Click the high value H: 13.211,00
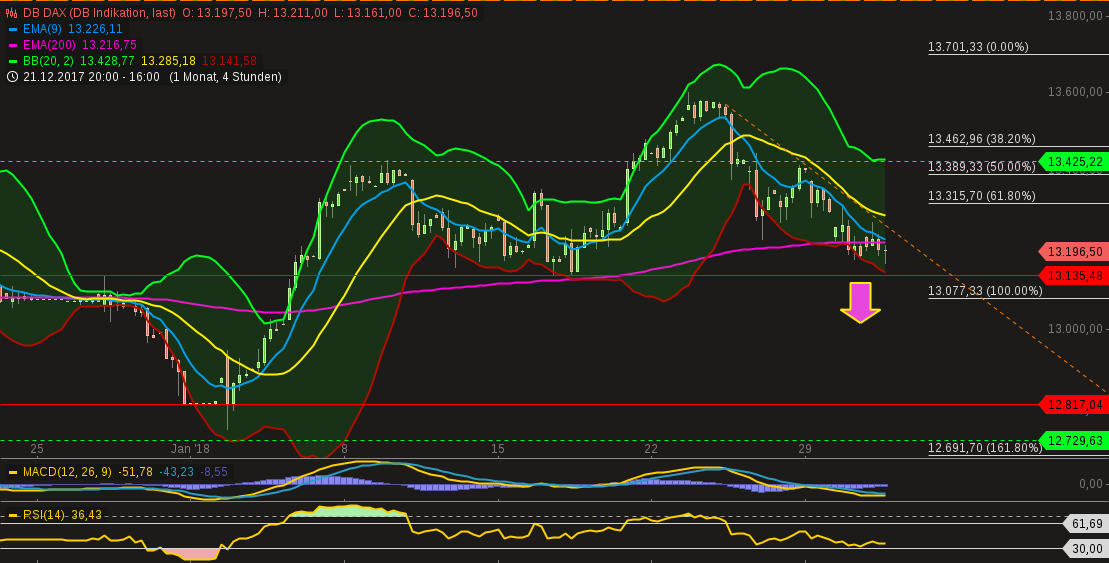 point(292,13)
